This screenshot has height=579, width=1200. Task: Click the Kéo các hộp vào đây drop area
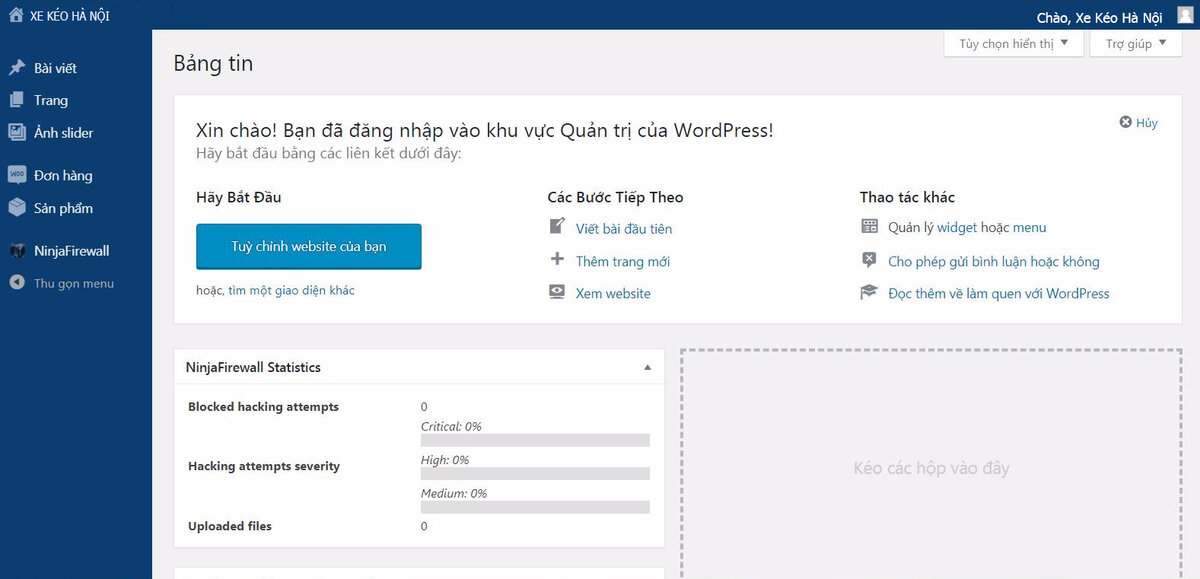pos(931,468)
